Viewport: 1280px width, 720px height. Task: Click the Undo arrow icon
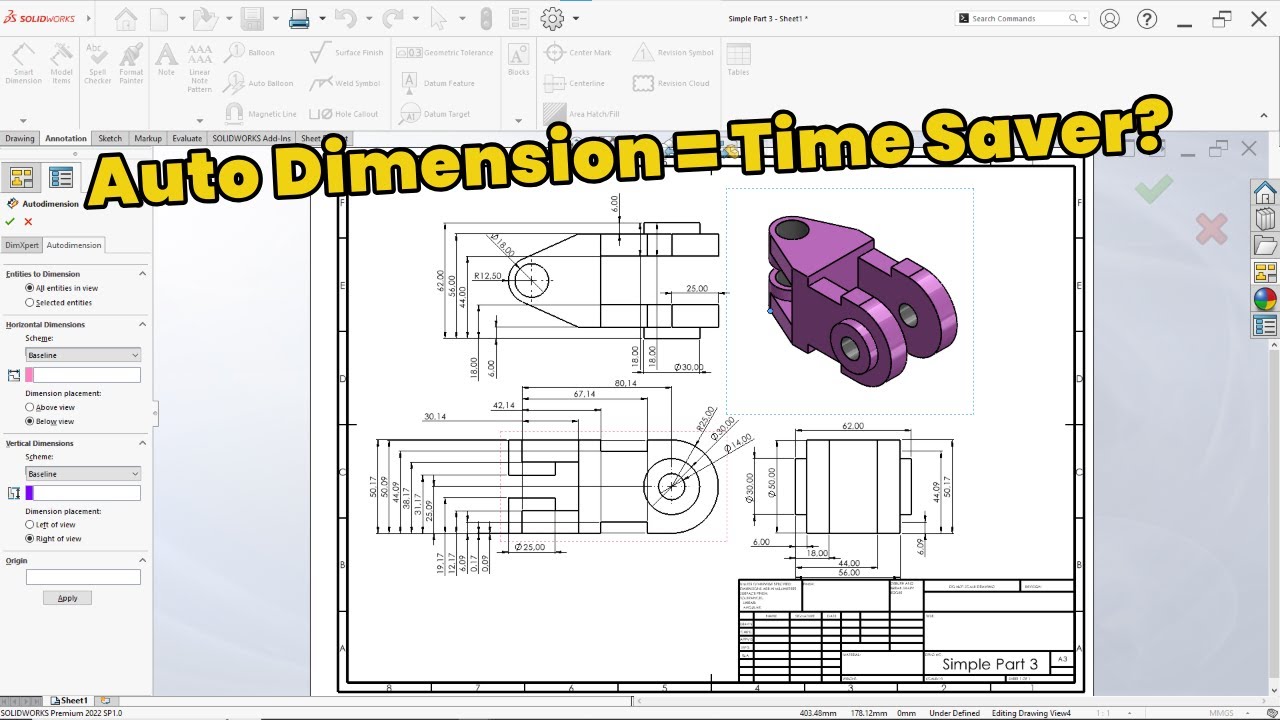point(346,18)
